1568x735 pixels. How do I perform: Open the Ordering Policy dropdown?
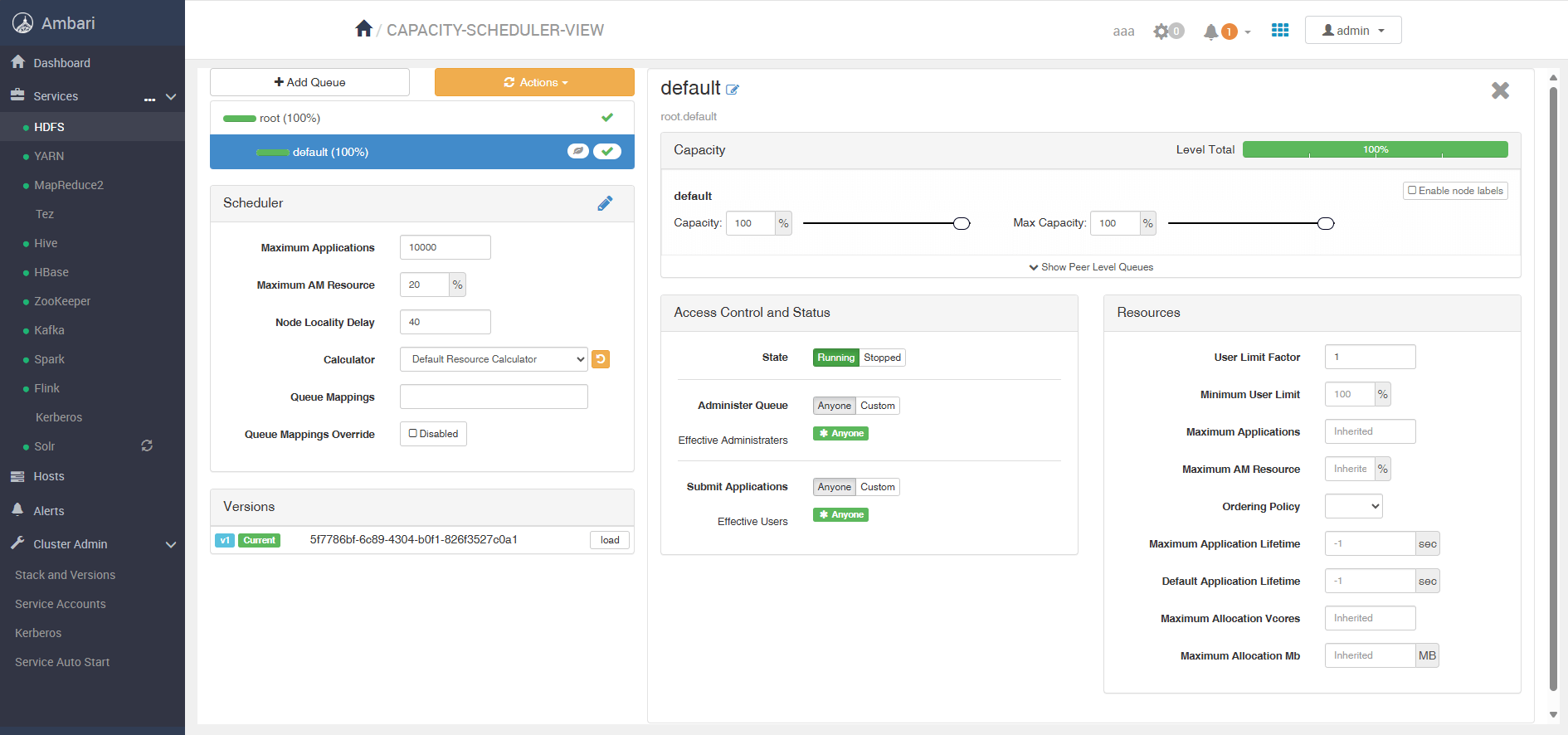coord(1353,506)
